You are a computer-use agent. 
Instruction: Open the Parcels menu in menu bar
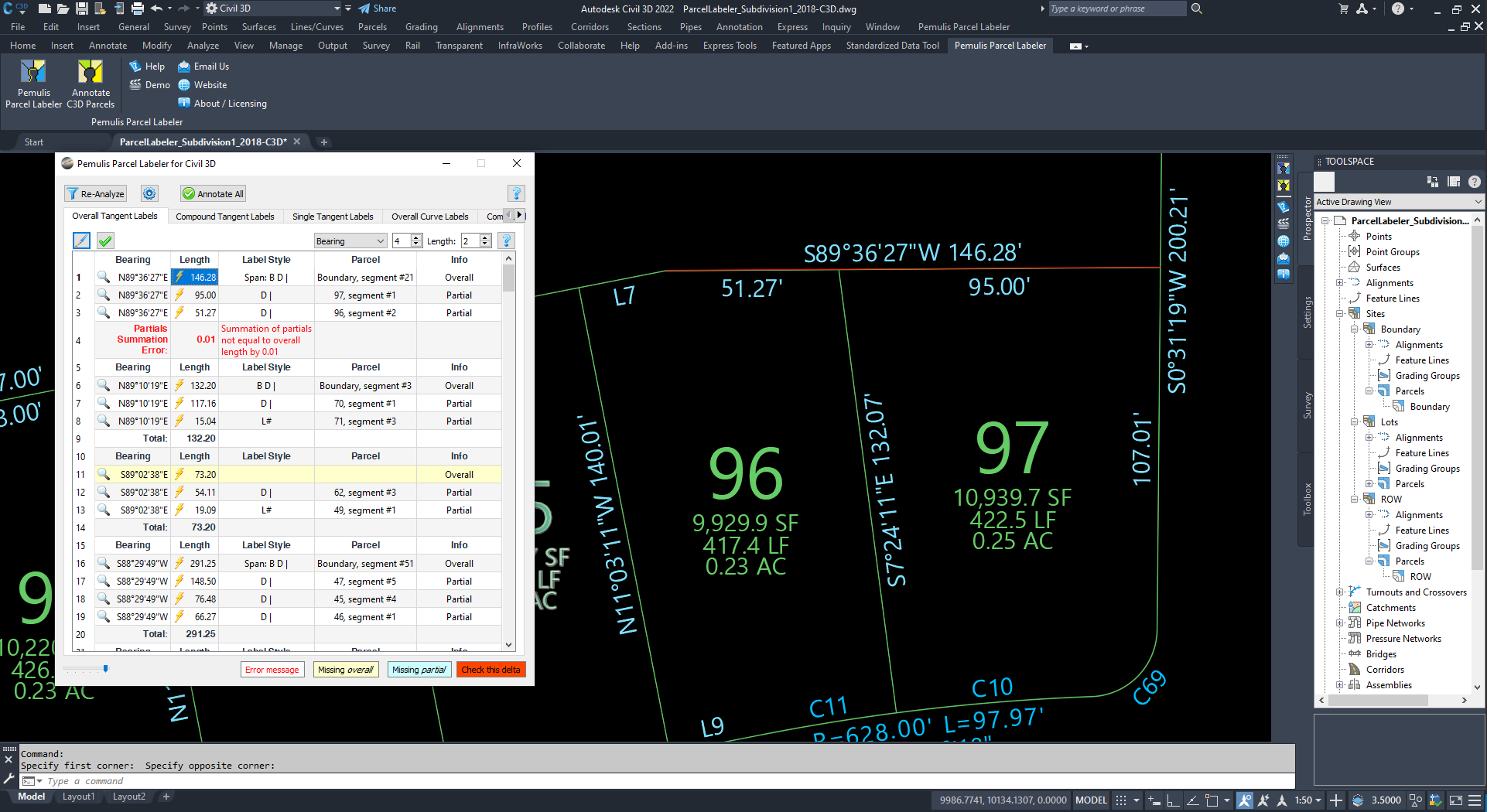pyautogui.click(x=372, y=27)
